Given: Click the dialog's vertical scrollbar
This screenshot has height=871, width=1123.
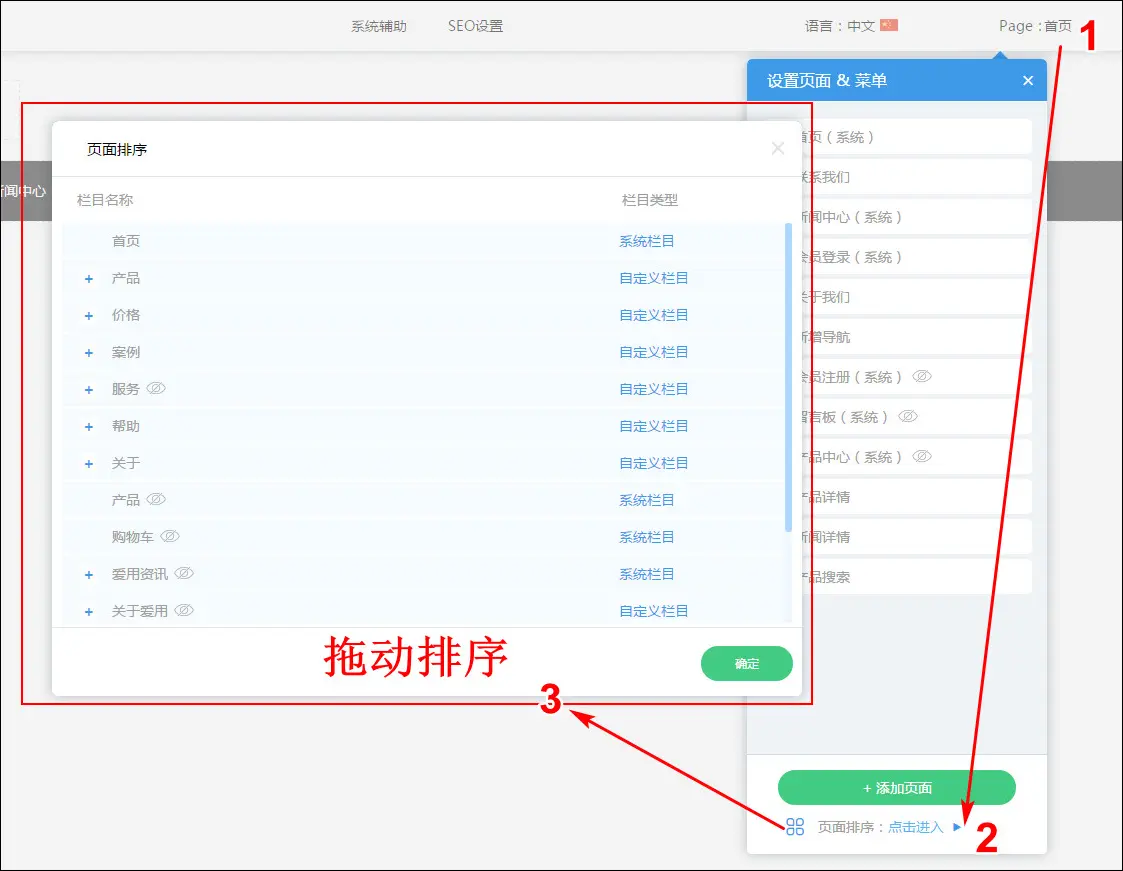Looking at the screenshot, I should tap(788, 380).
